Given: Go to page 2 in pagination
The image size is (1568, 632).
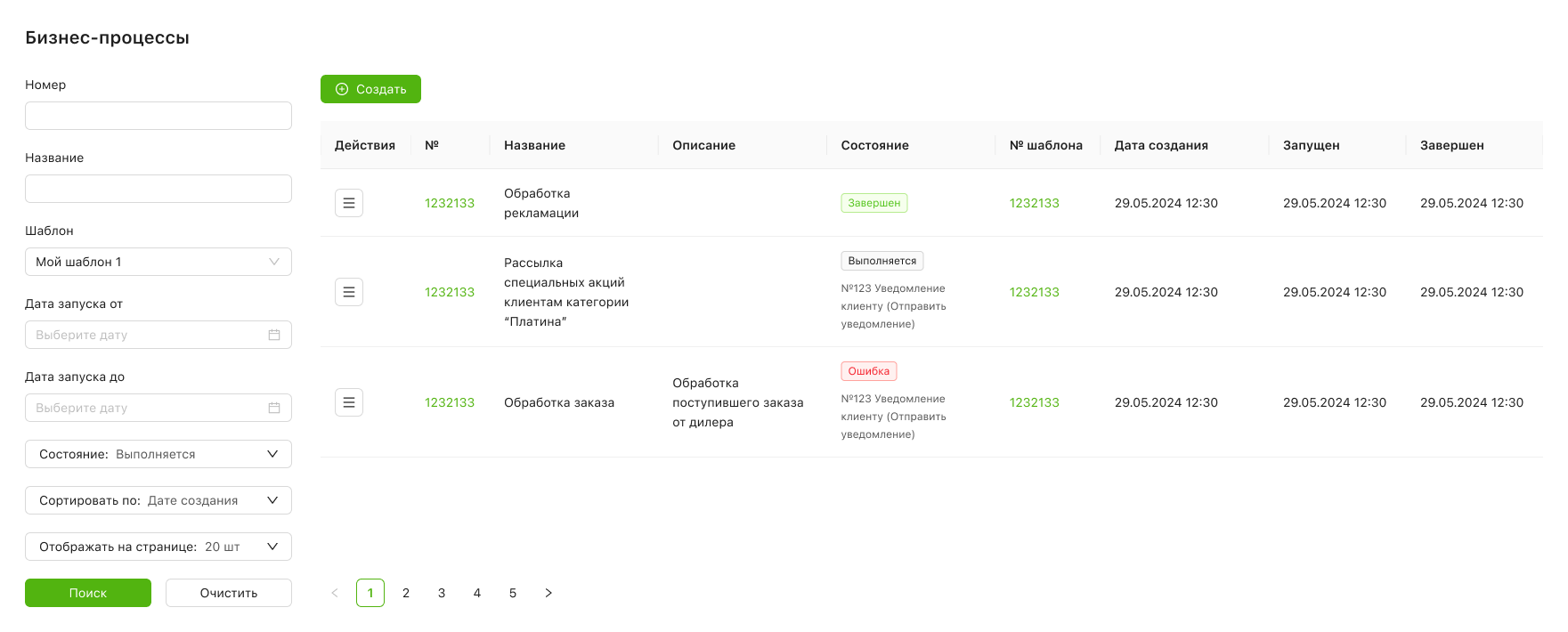Looking at the screenshot, I should (406, 593).
